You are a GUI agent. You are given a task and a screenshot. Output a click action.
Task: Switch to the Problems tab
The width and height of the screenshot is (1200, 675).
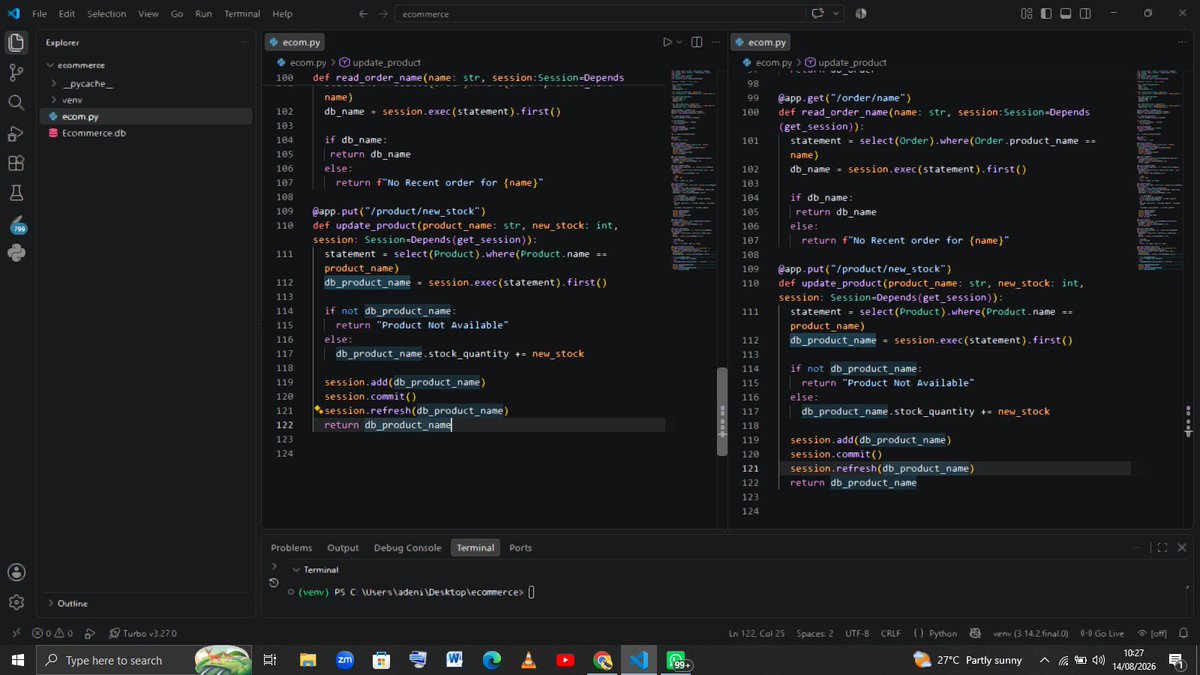[x=291, y=547]
